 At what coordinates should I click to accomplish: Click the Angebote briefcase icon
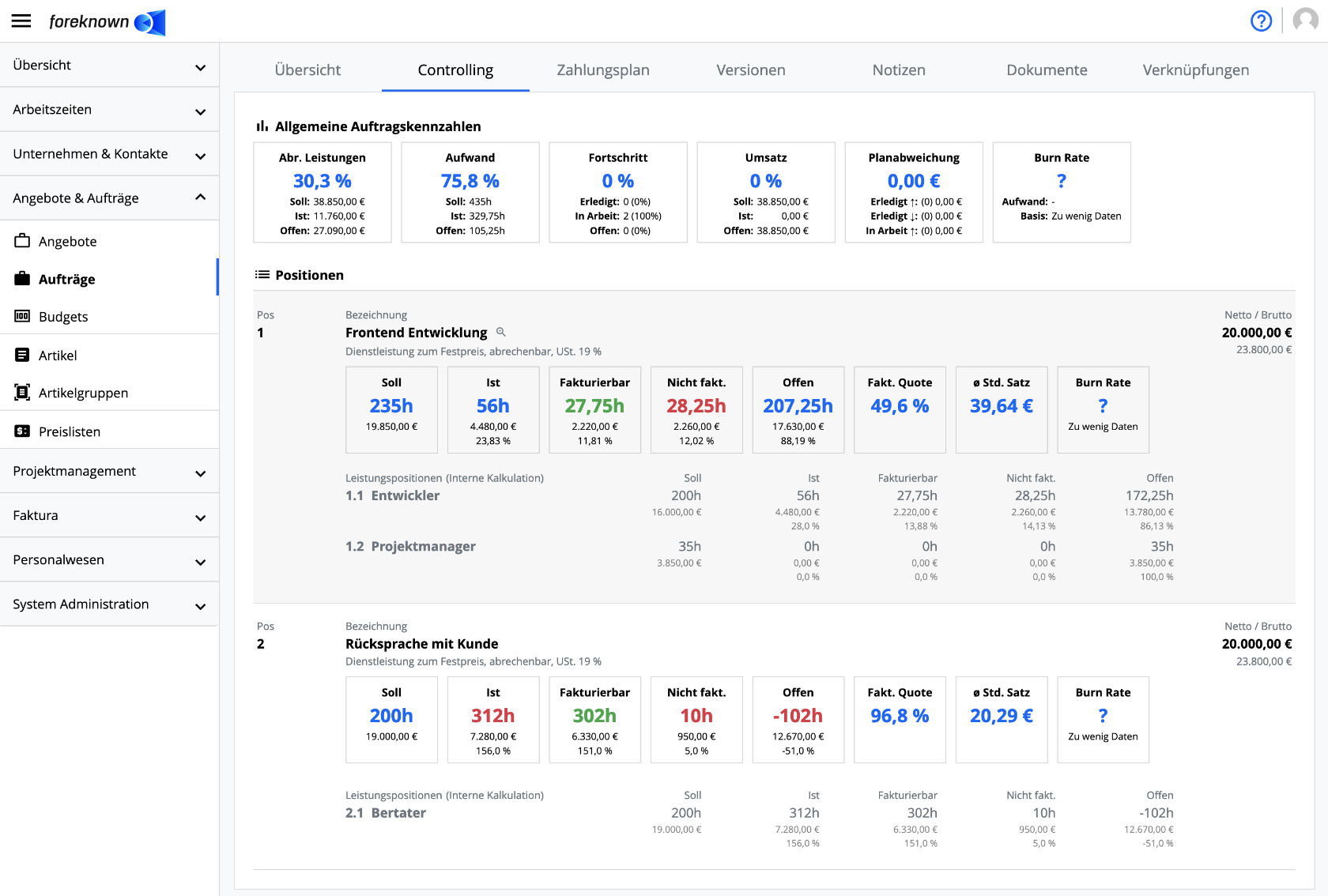pos(22,240)
